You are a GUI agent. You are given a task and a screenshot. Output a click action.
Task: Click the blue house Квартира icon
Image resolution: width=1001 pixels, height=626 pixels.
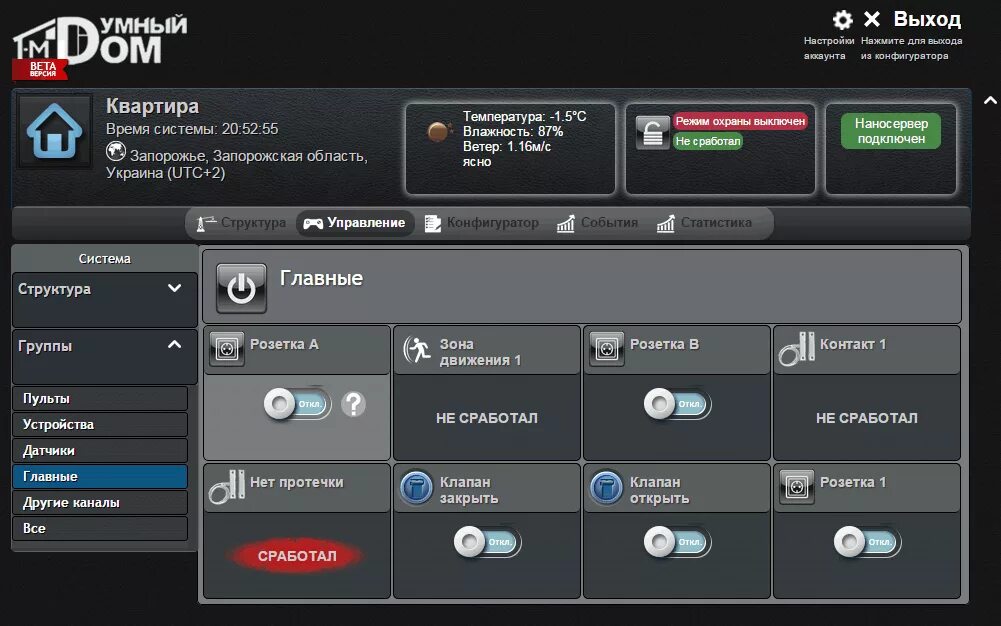coord(54,131)
